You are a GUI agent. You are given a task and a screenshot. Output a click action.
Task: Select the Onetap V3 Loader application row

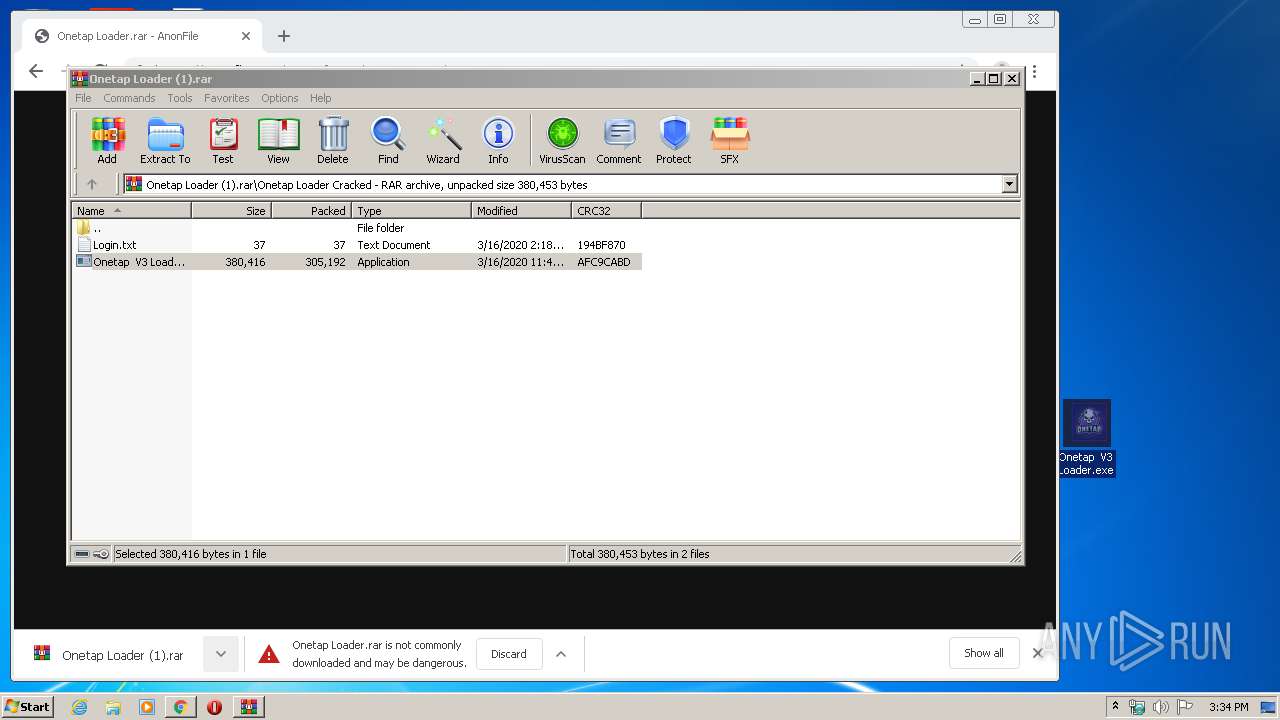(357, 262)
